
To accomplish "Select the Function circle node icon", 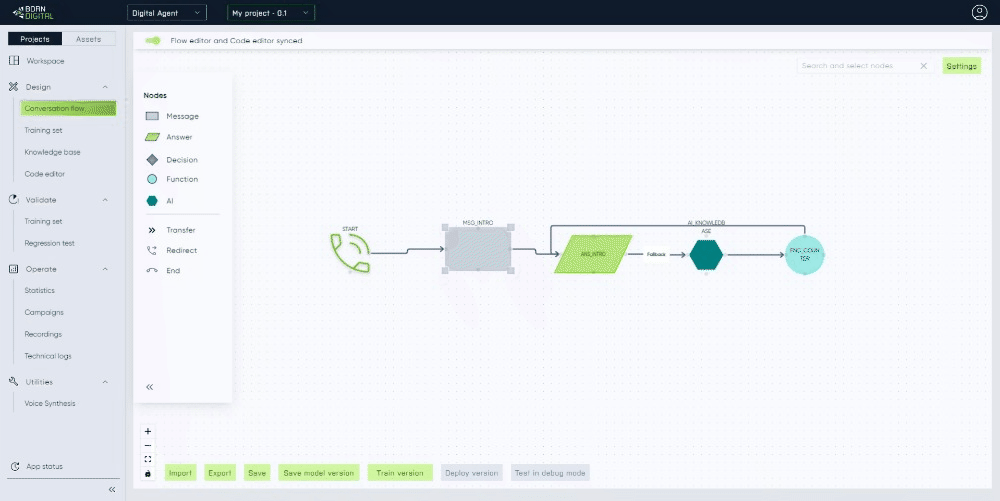I will pos(152,179).
